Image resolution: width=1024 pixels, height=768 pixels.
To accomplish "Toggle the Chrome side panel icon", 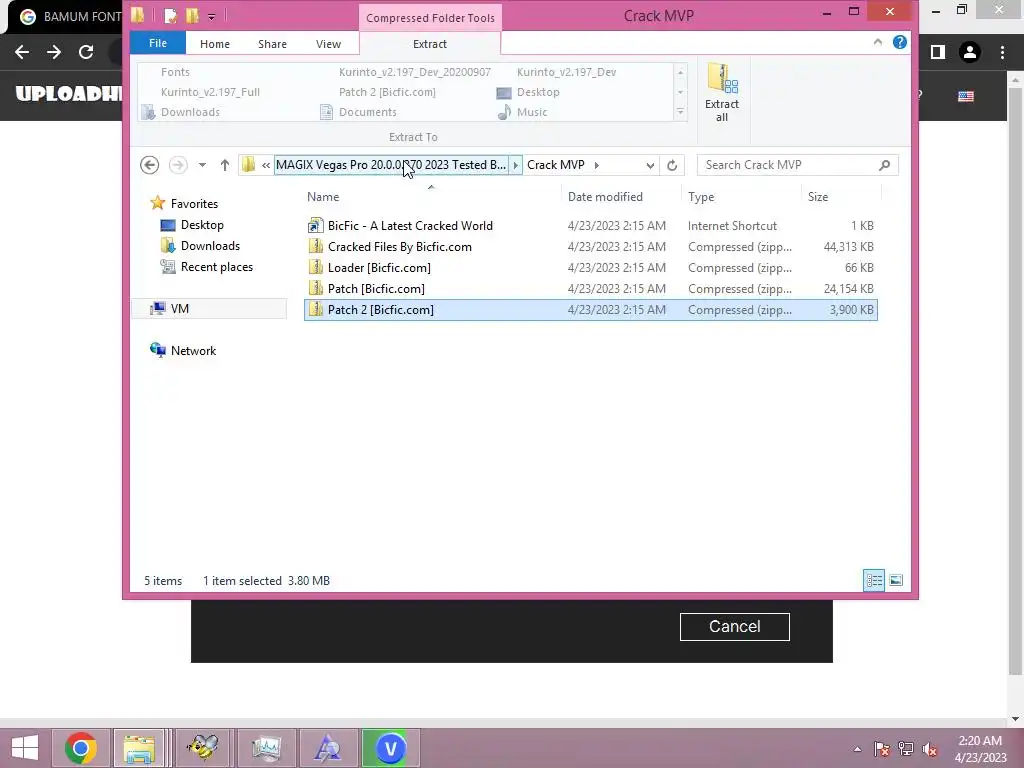I will 938,52.
